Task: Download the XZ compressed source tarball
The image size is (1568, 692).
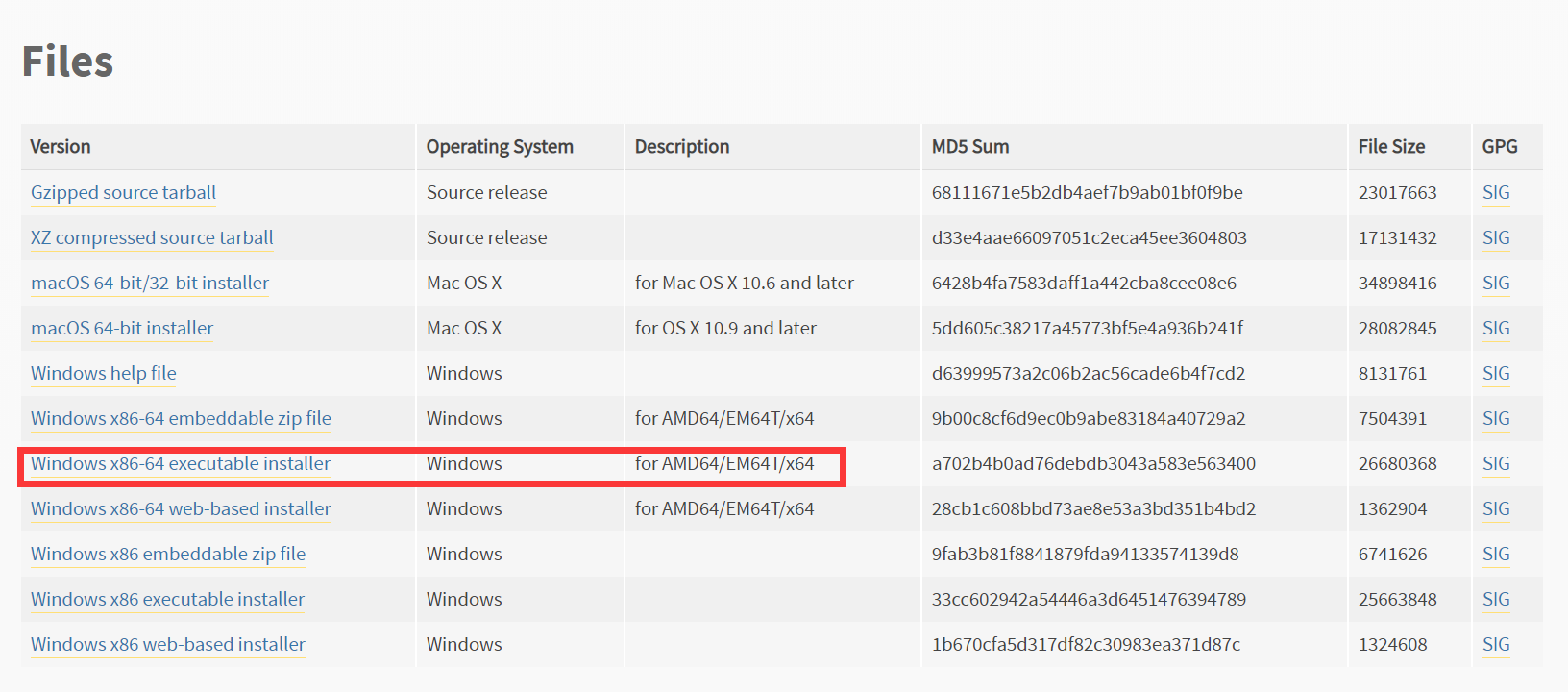Action: pos(152,237)
